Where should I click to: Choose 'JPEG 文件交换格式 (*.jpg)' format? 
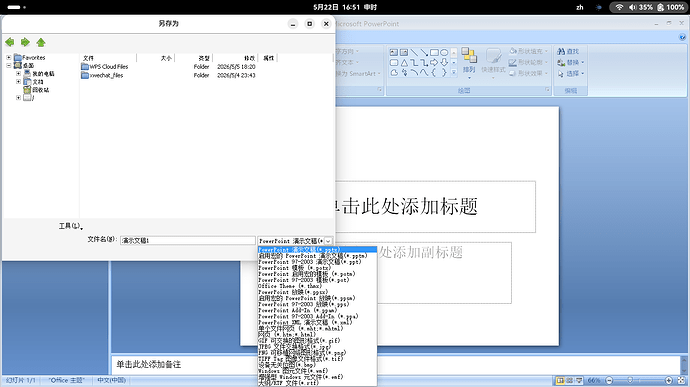point(317,346)
